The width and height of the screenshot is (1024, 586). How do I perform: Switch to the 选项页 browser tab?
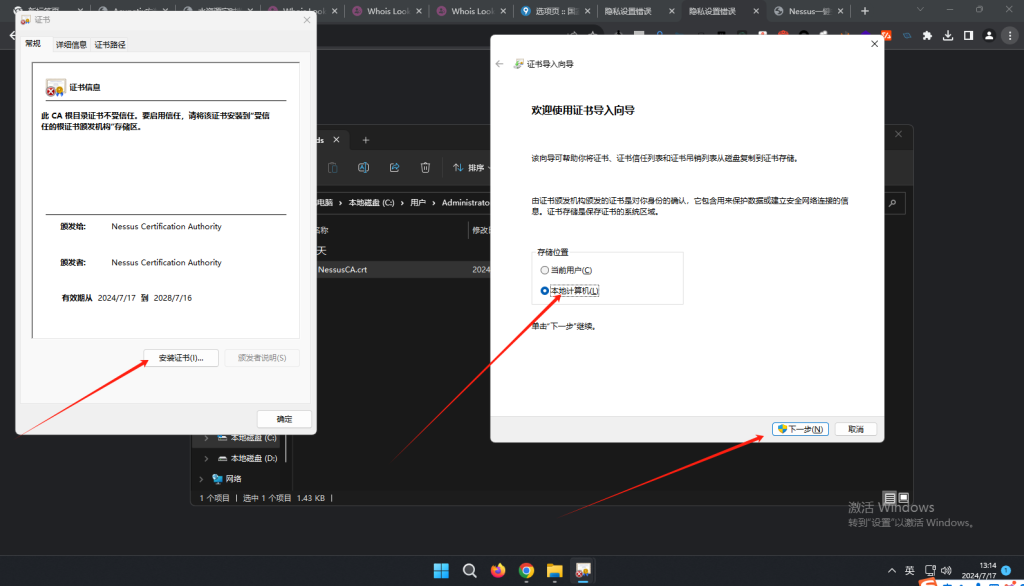(x=556, y=11)
